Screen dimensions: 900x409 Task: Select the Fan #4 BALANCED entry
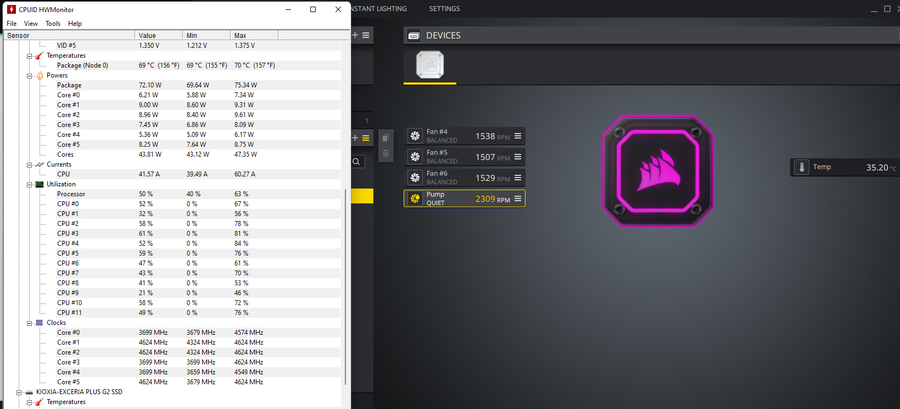point(465,136)
